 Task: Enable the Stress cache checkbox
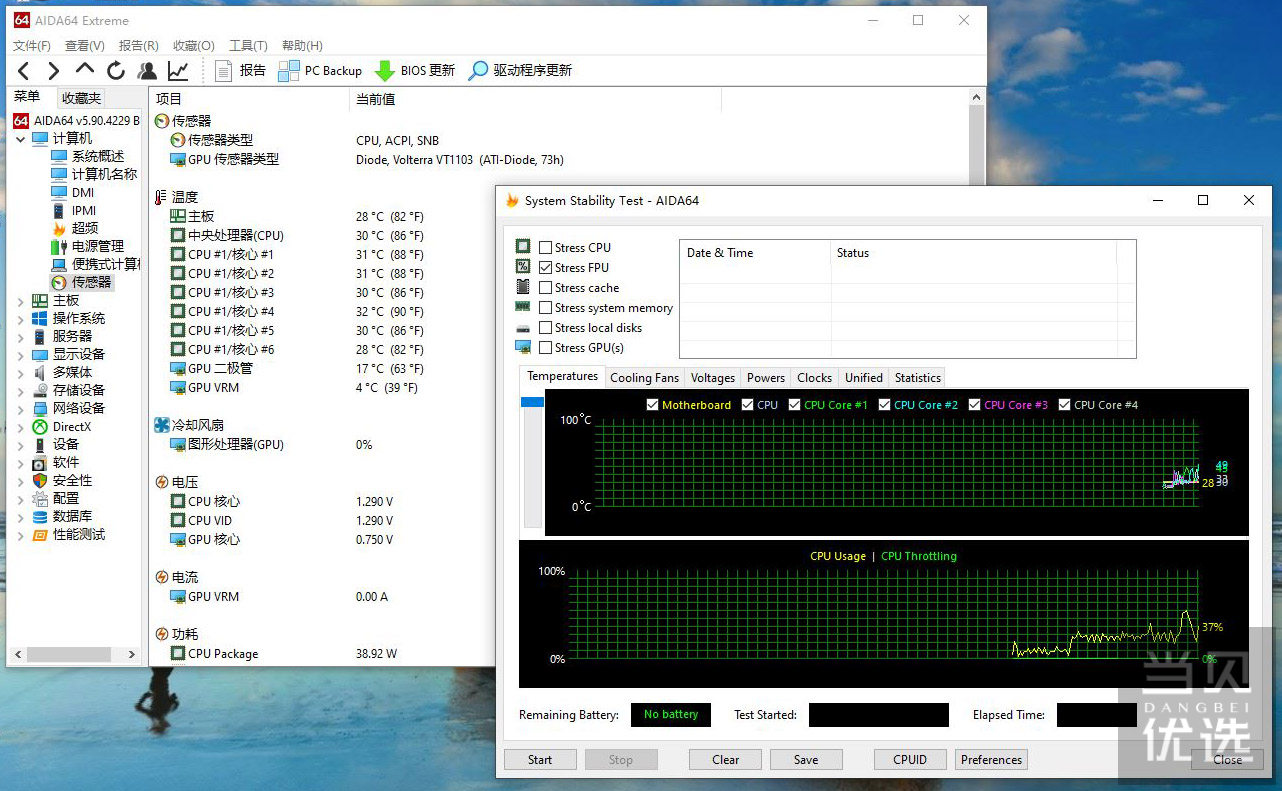pyautogui.click(x=545, y=287)
